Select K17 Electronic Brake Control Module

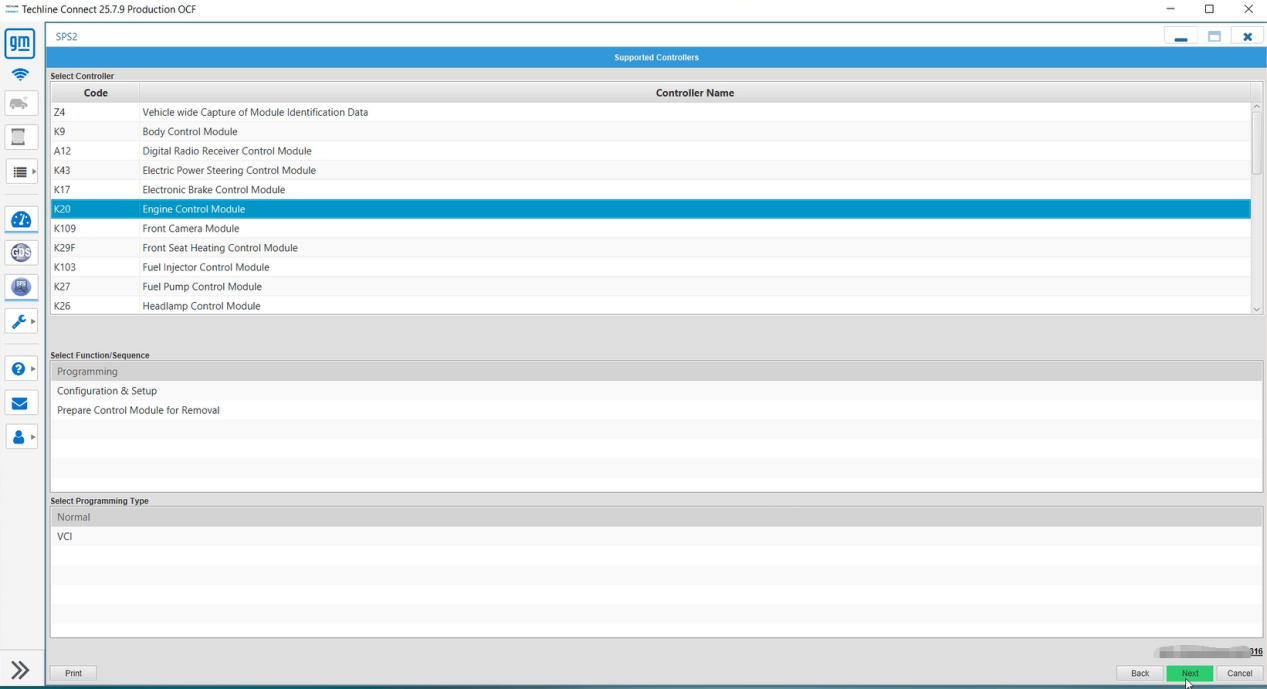(x=213, y=190)
